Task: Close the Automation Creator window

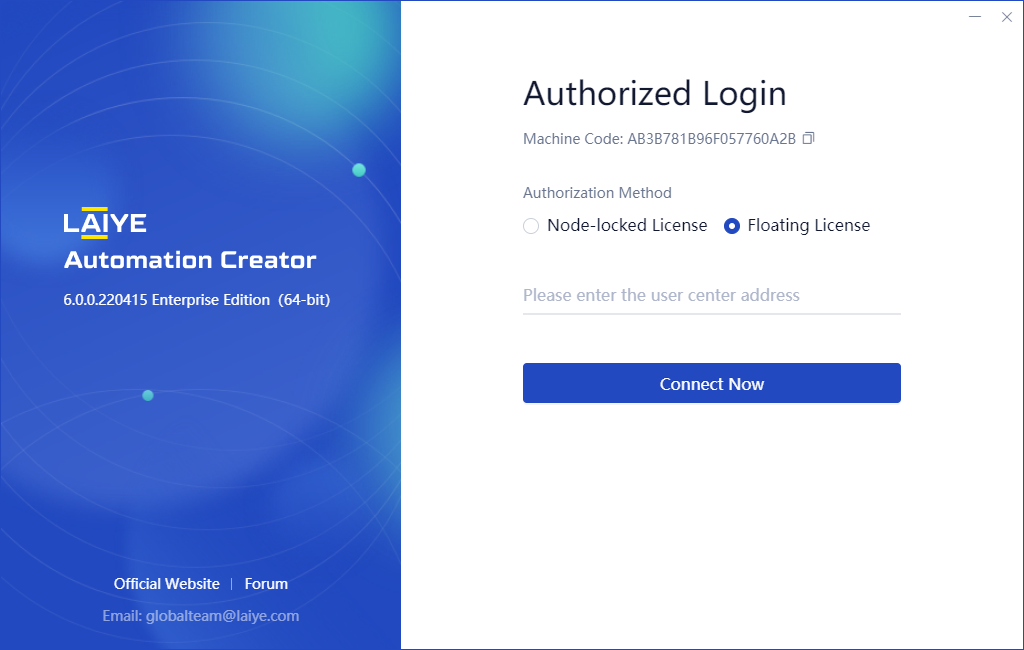Action: (x=1007, y=17)
